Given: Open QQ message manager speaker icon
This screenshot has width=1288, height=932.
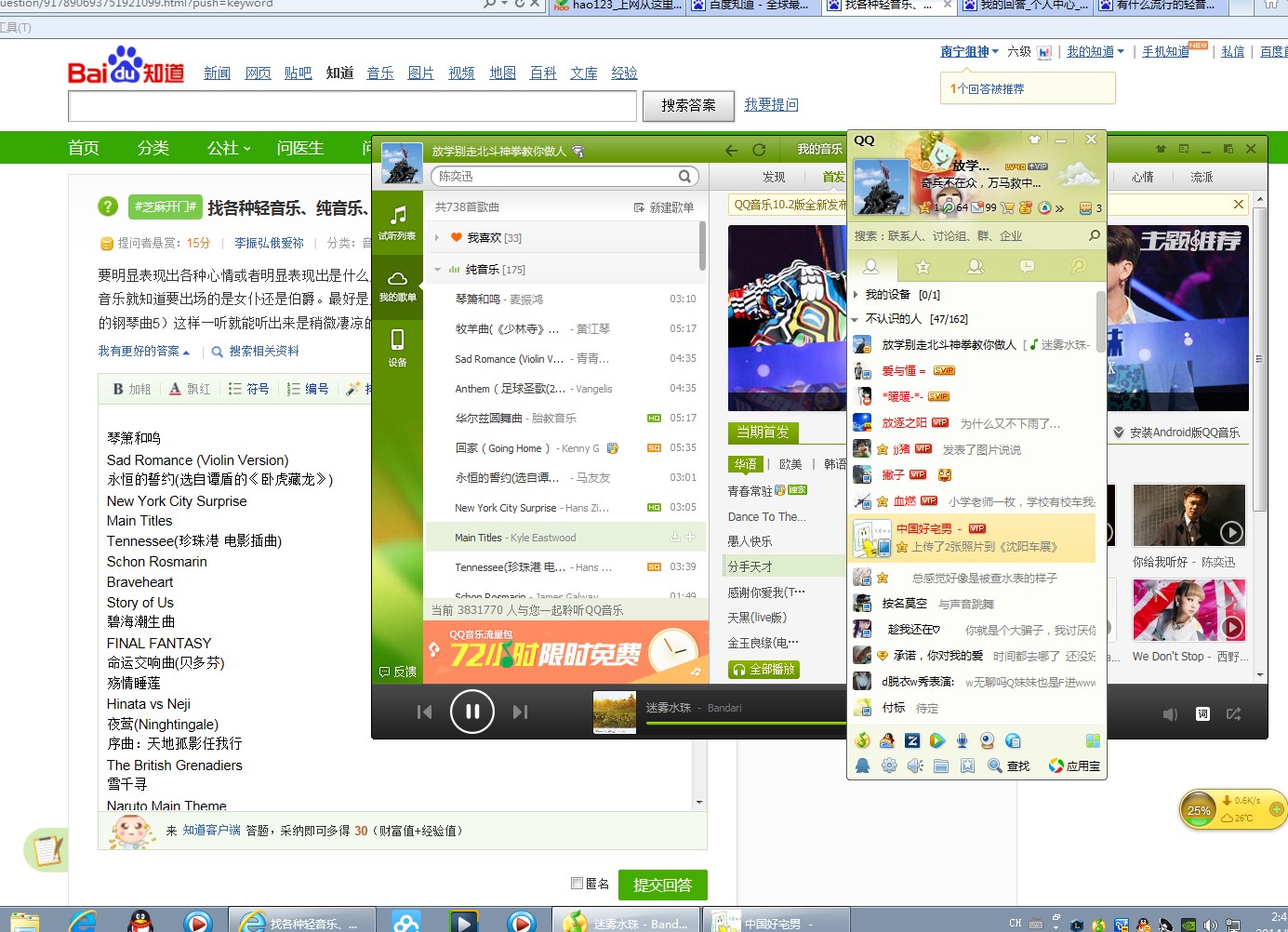Looking at the screenshot, I should click(915, 766).
